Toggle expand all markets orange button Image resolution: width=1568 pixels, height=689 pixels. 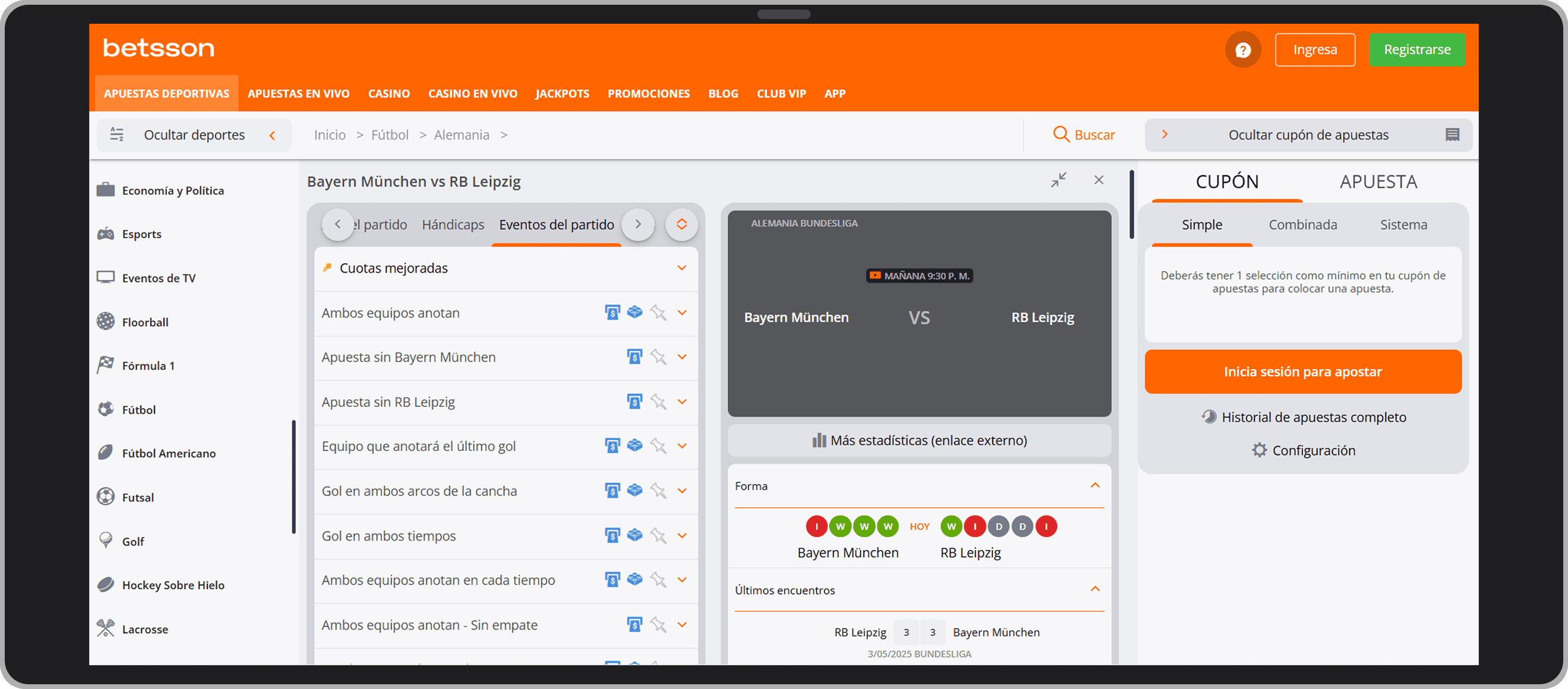681,224
